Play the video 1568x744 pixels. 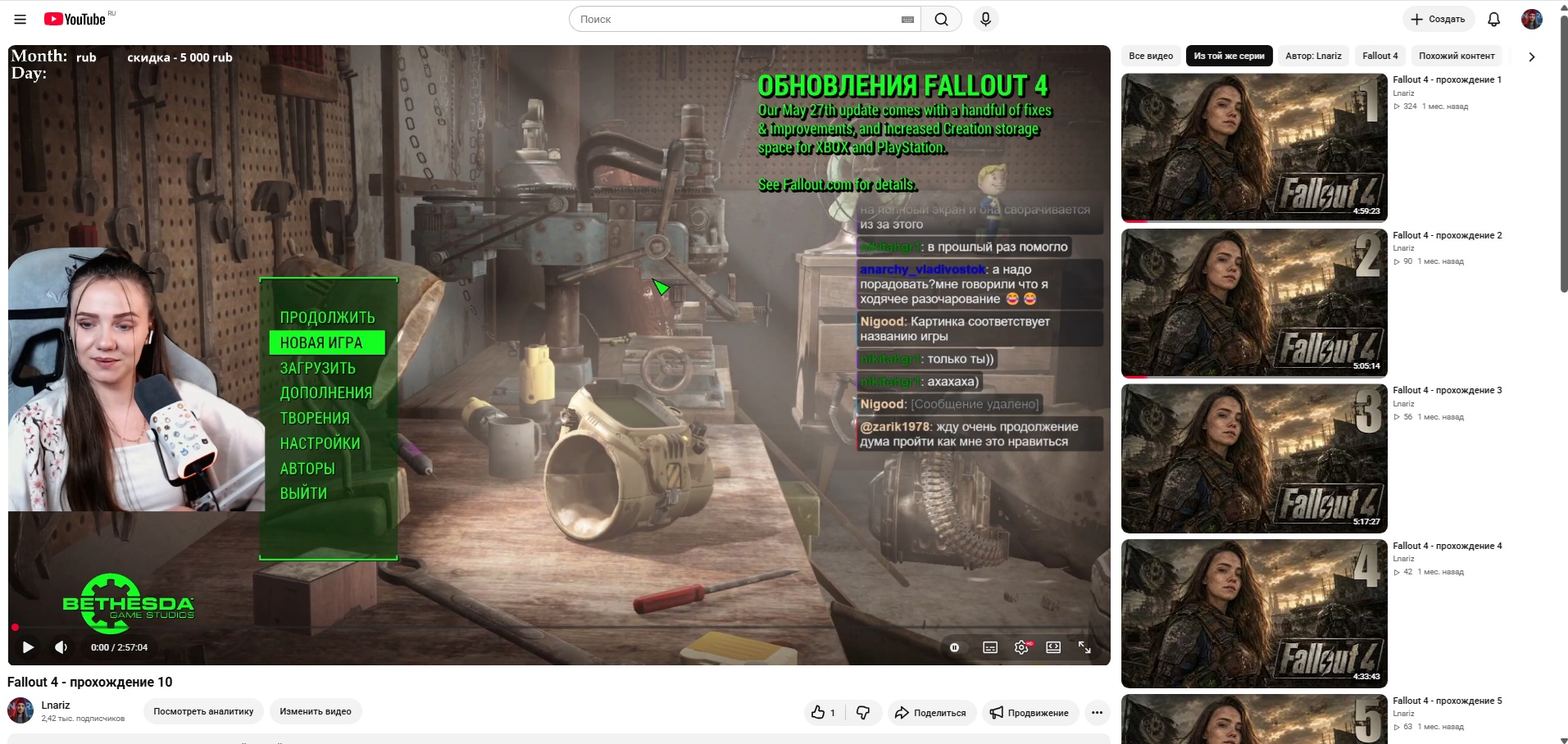tap(28, 647)
